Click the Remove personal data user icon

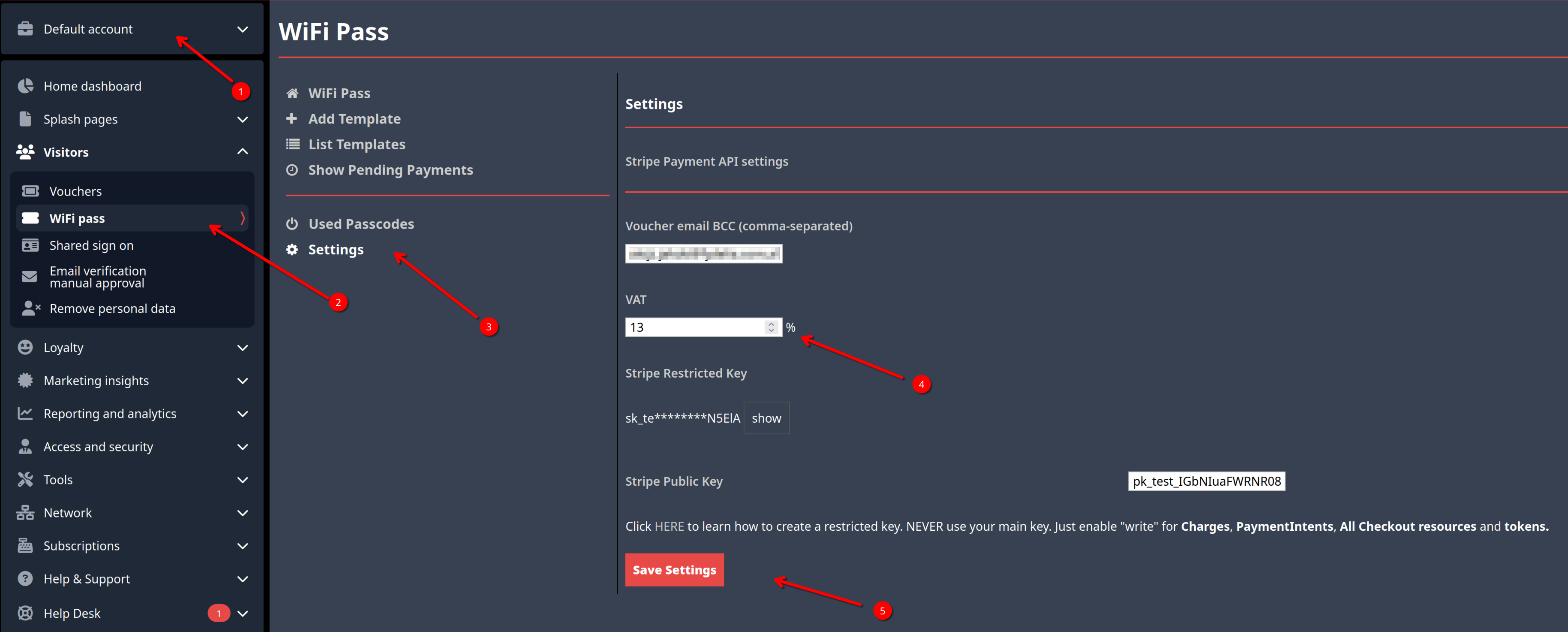pyautogui.click(x=30, y=308)
